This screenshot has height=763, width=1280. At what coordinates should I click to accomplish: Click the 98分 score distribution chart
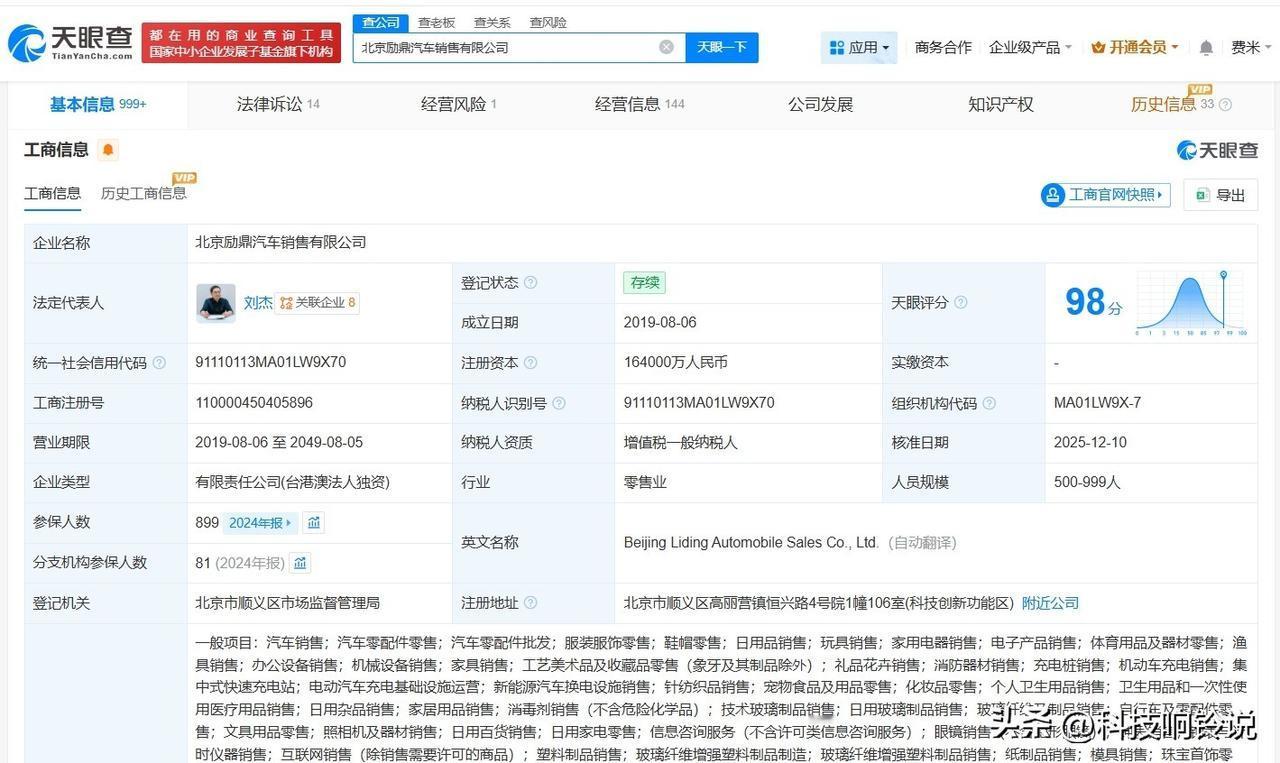pyautogui.click(x=1190, y=303)
